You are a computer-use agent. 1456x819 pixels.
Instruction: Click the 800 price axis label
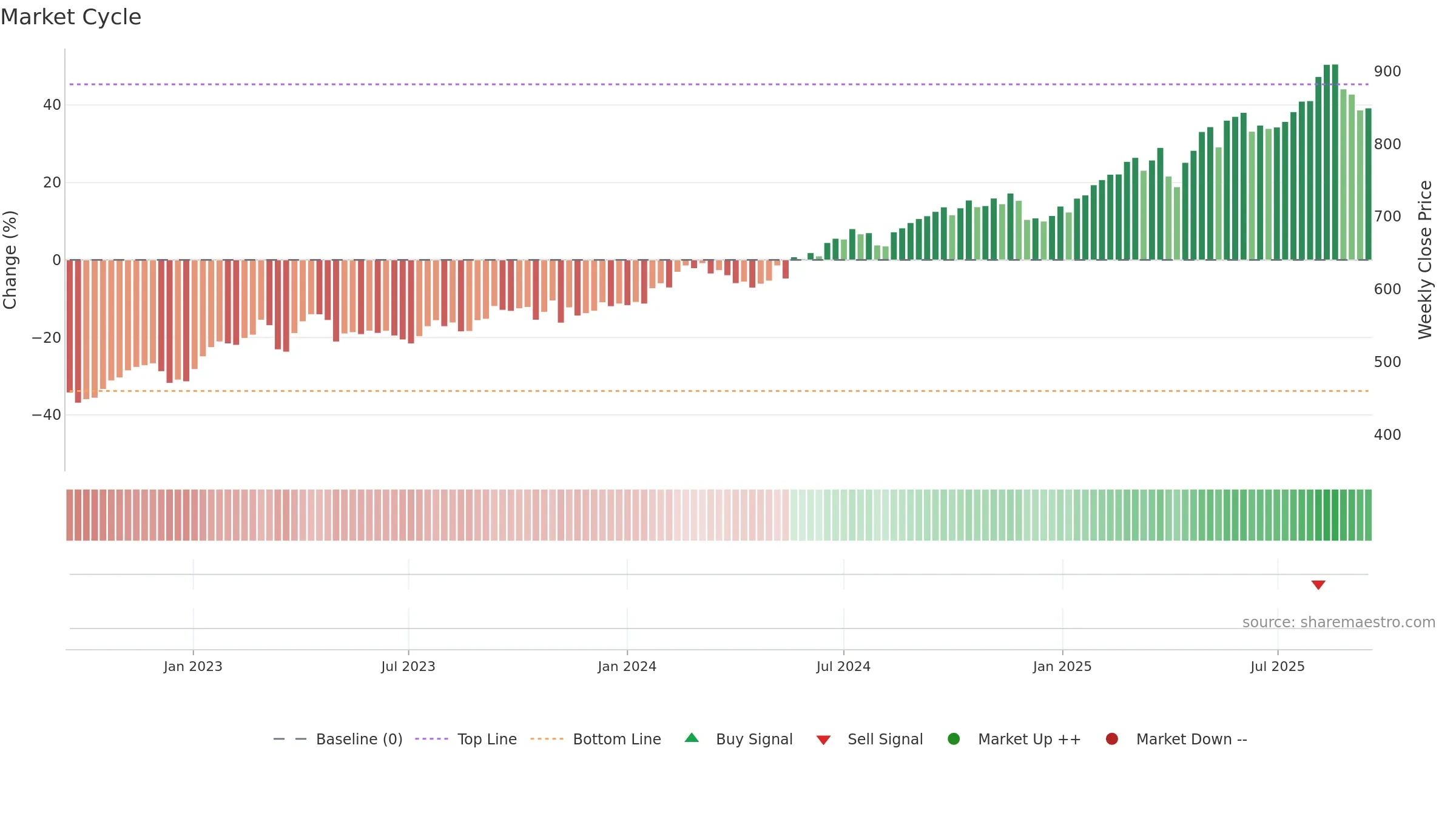tap(1387, 144)
